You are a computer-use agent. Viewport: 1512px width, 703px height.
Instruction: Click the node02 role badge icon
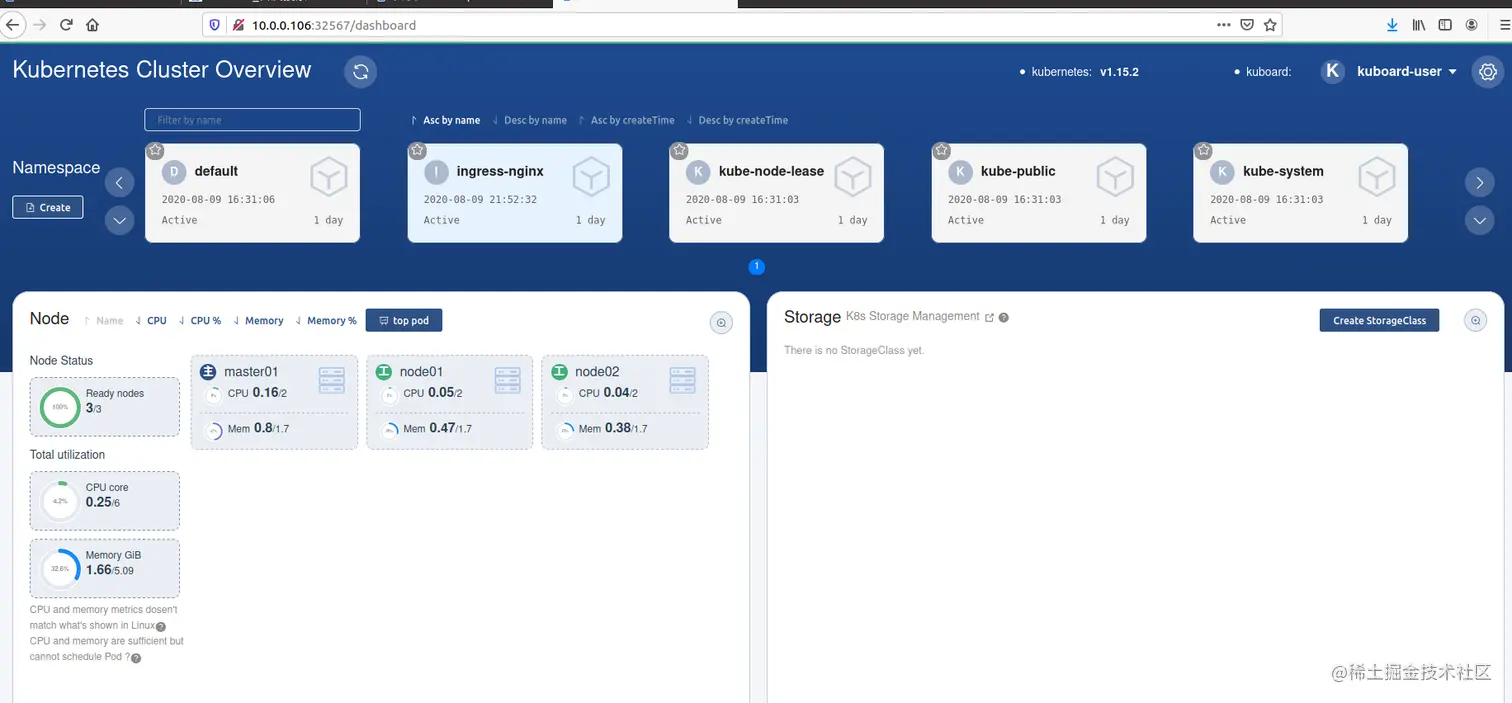[x=559, y=372]
